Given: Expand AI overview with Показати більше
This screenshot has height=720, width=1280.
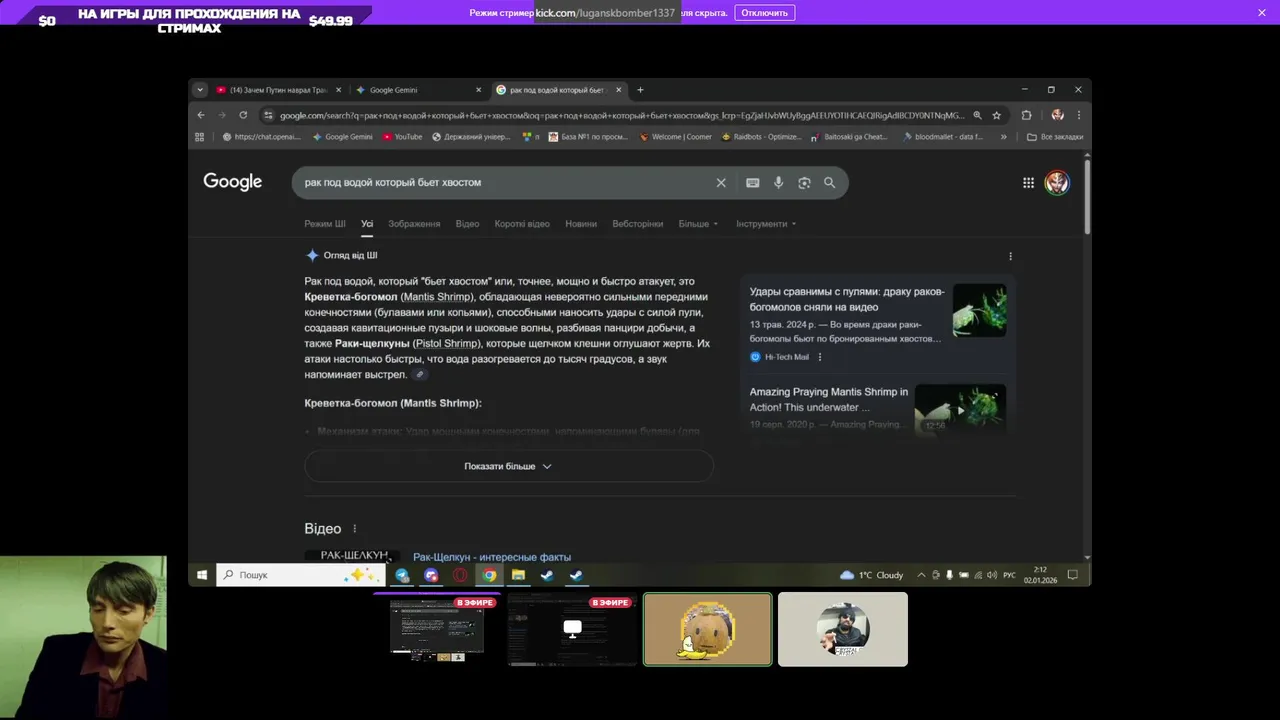Looking at the screenshot, I should pyautogui.click(x=508, y=467).
